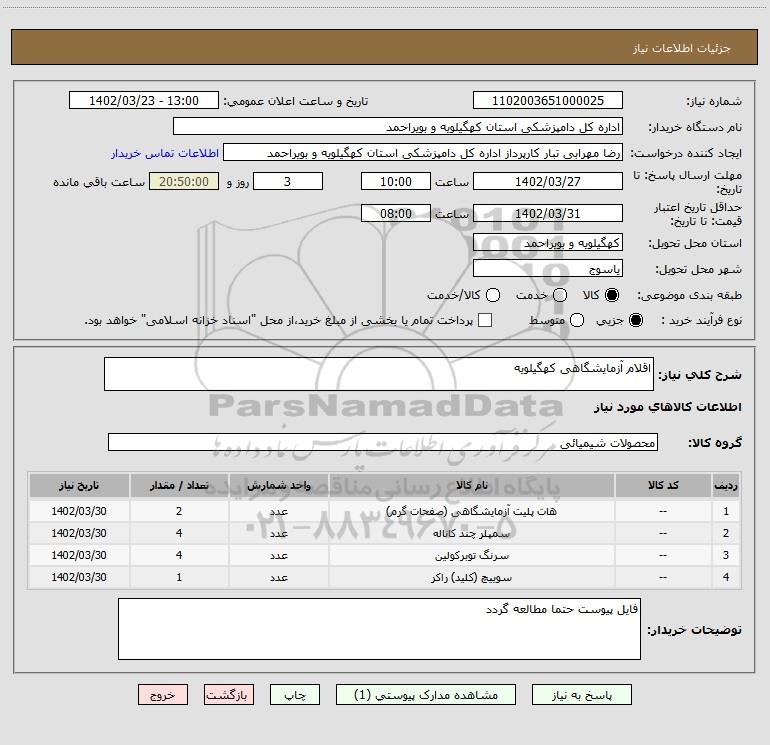Click مشاهده مدارک پیوستی (1) button
770x745 pixels.
[426, 695]
